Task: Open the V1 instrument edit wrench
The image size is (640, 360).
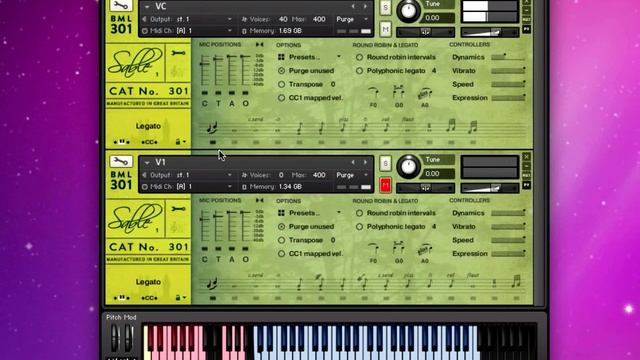Action: click(121, 161)
